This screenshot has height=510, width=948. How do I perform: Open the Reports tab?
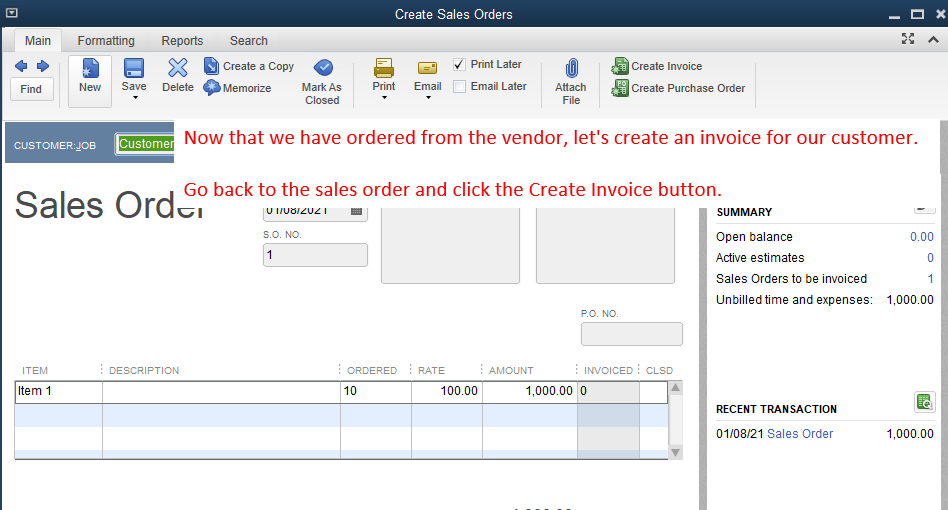[x=182, y=40]
